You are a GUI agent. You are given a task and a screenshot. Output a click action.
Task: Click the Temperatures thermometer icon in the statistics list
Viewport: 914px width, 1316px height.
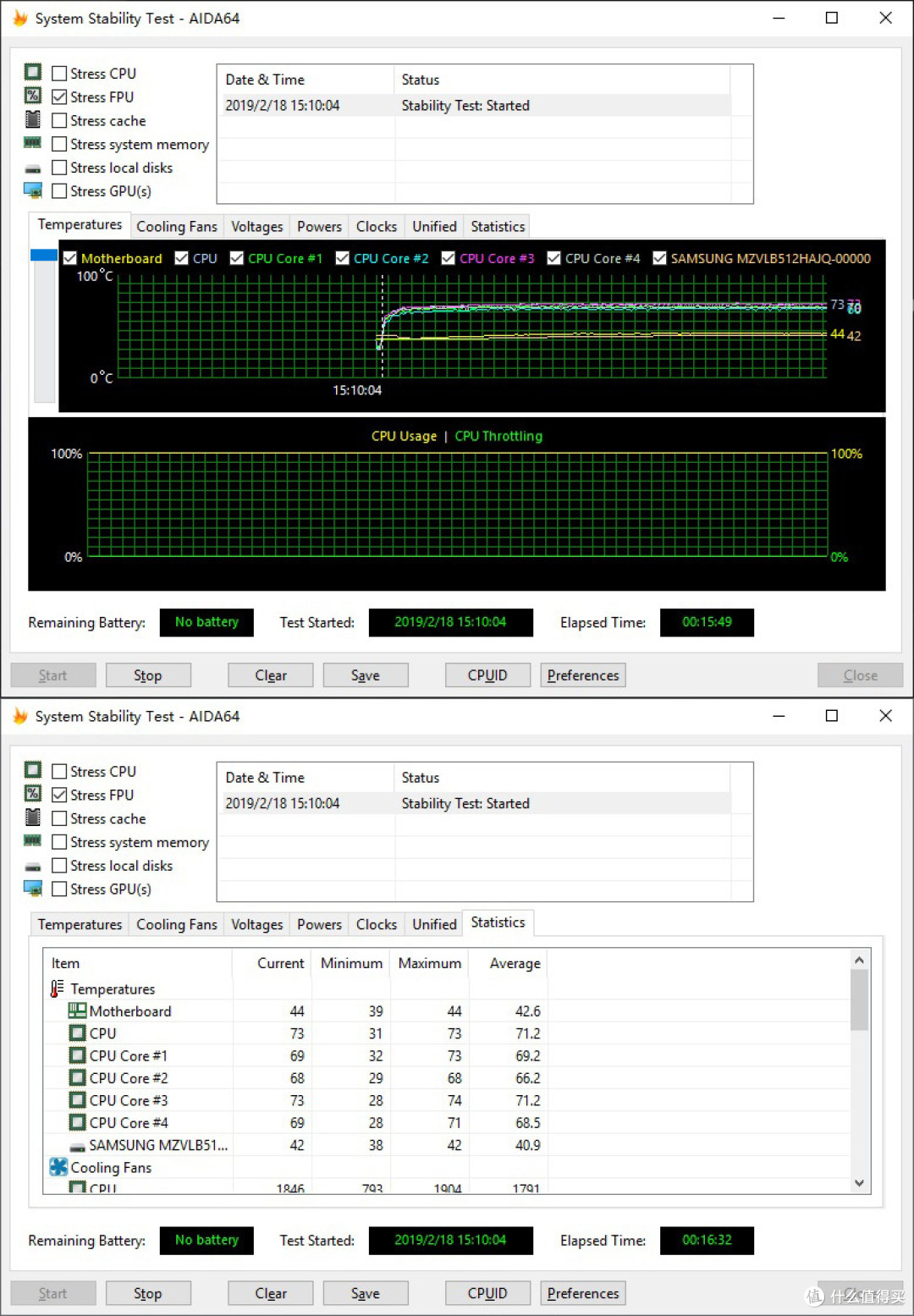coord(57,988)
